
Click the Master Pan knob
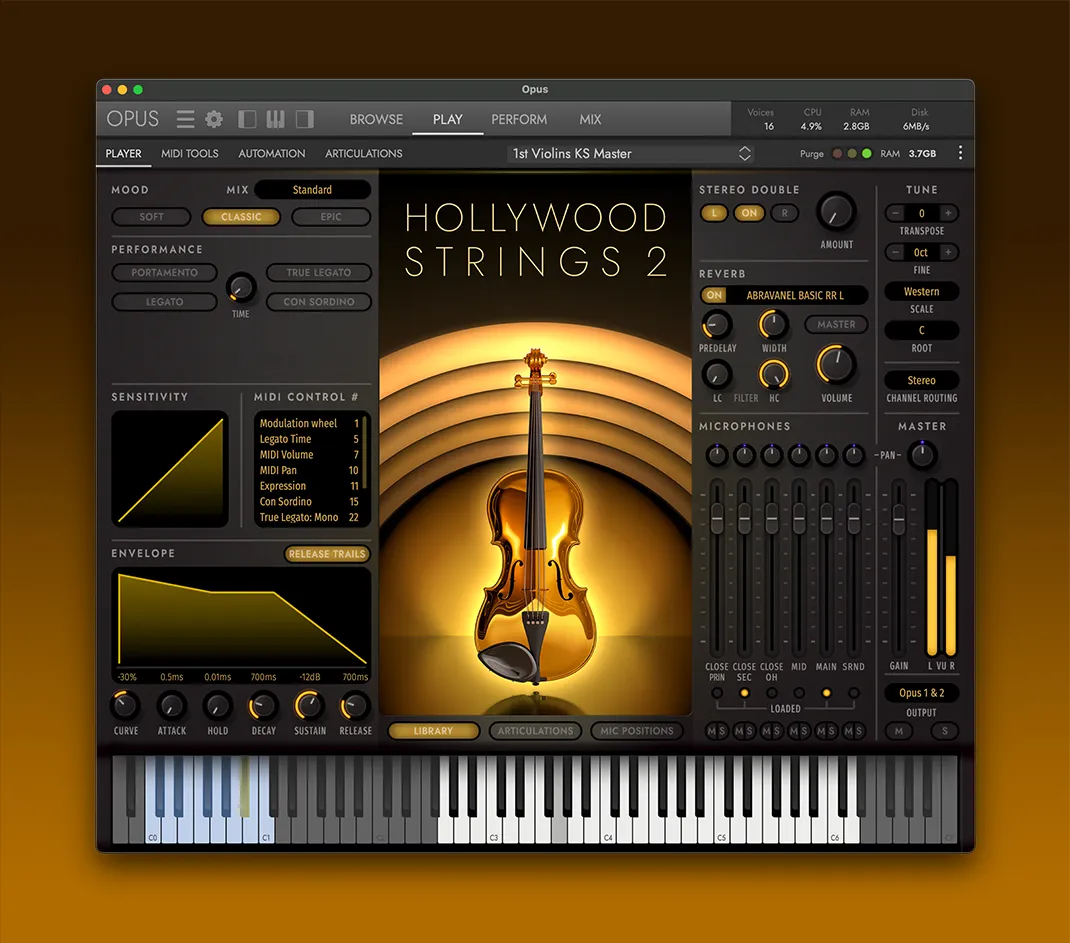tap(922, 455)
